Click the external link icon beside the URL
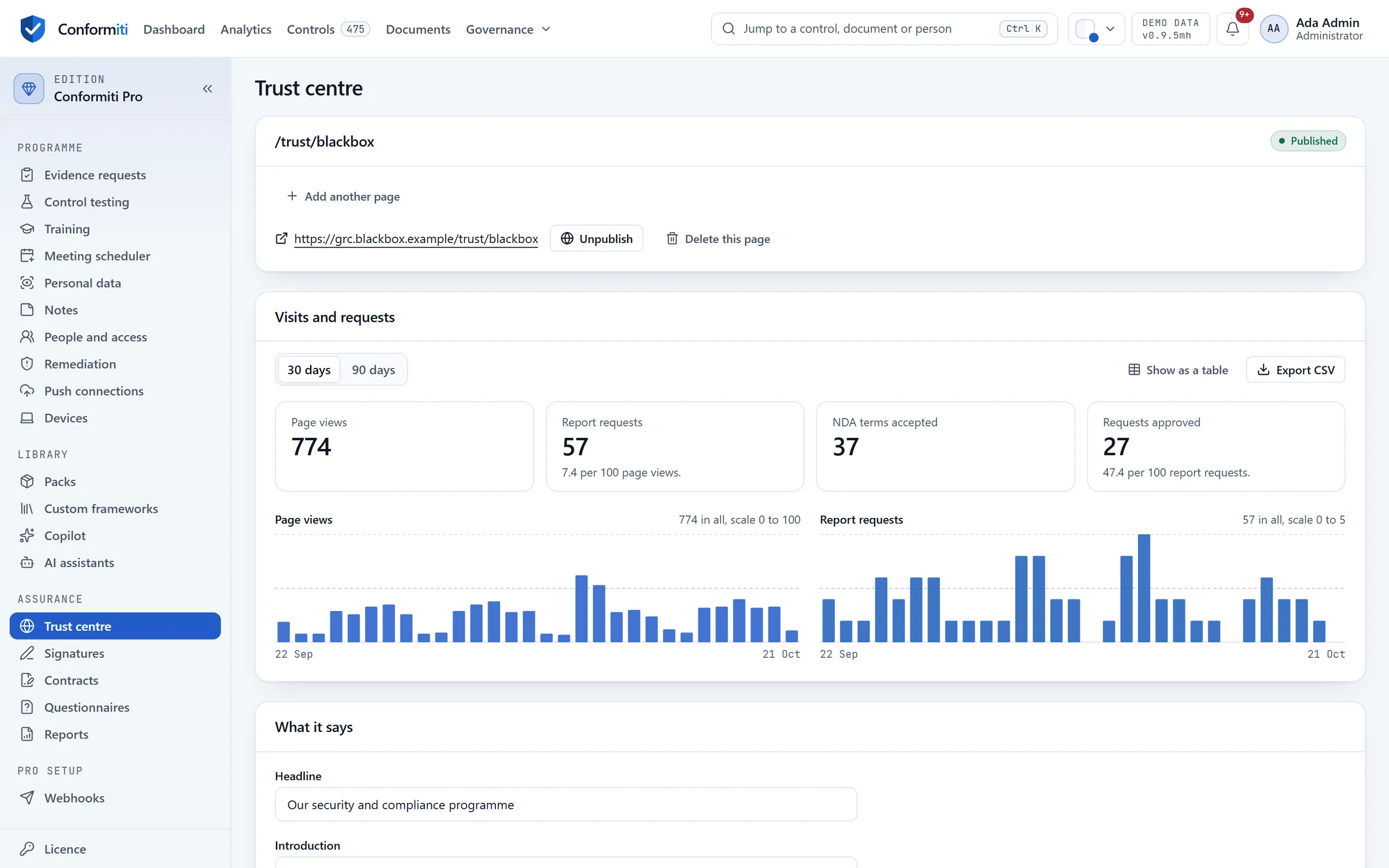 tap(281, 238)
